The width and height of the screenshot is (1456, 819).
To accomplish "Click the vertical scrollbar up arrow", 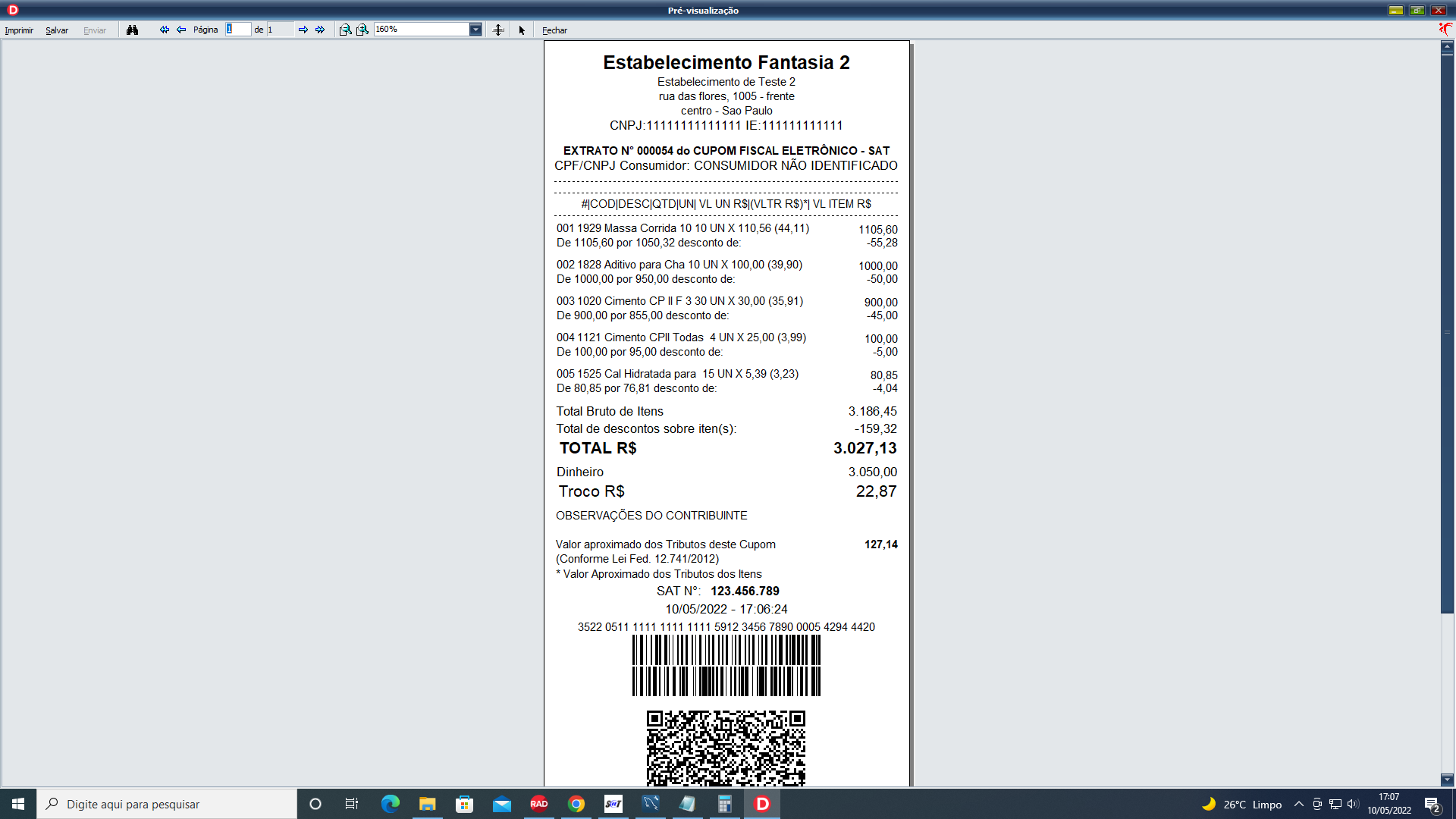I will [1447, 46].
